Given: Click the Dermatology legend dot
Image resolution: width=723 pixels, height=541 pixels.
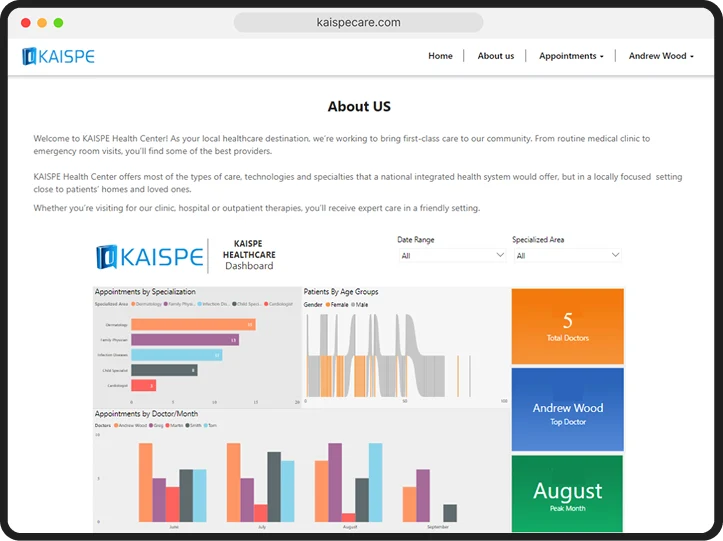Looking at the screenshot, I should coord(133,303).
